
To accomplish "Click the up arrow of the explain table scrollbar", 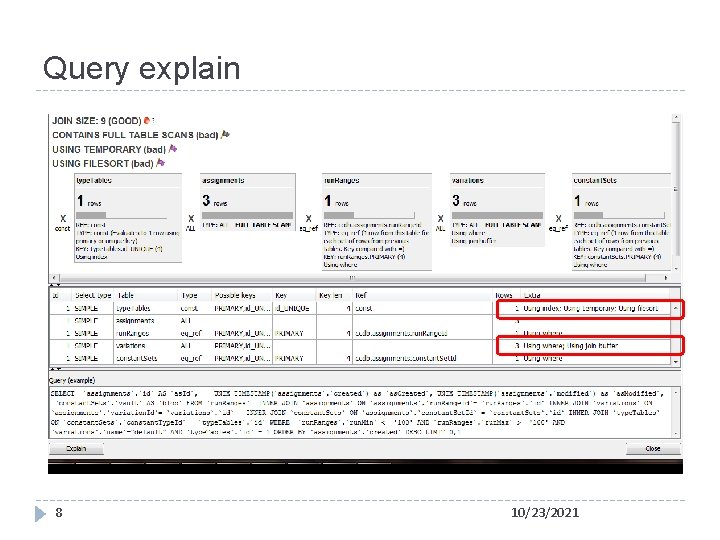I will coord(676,308).
